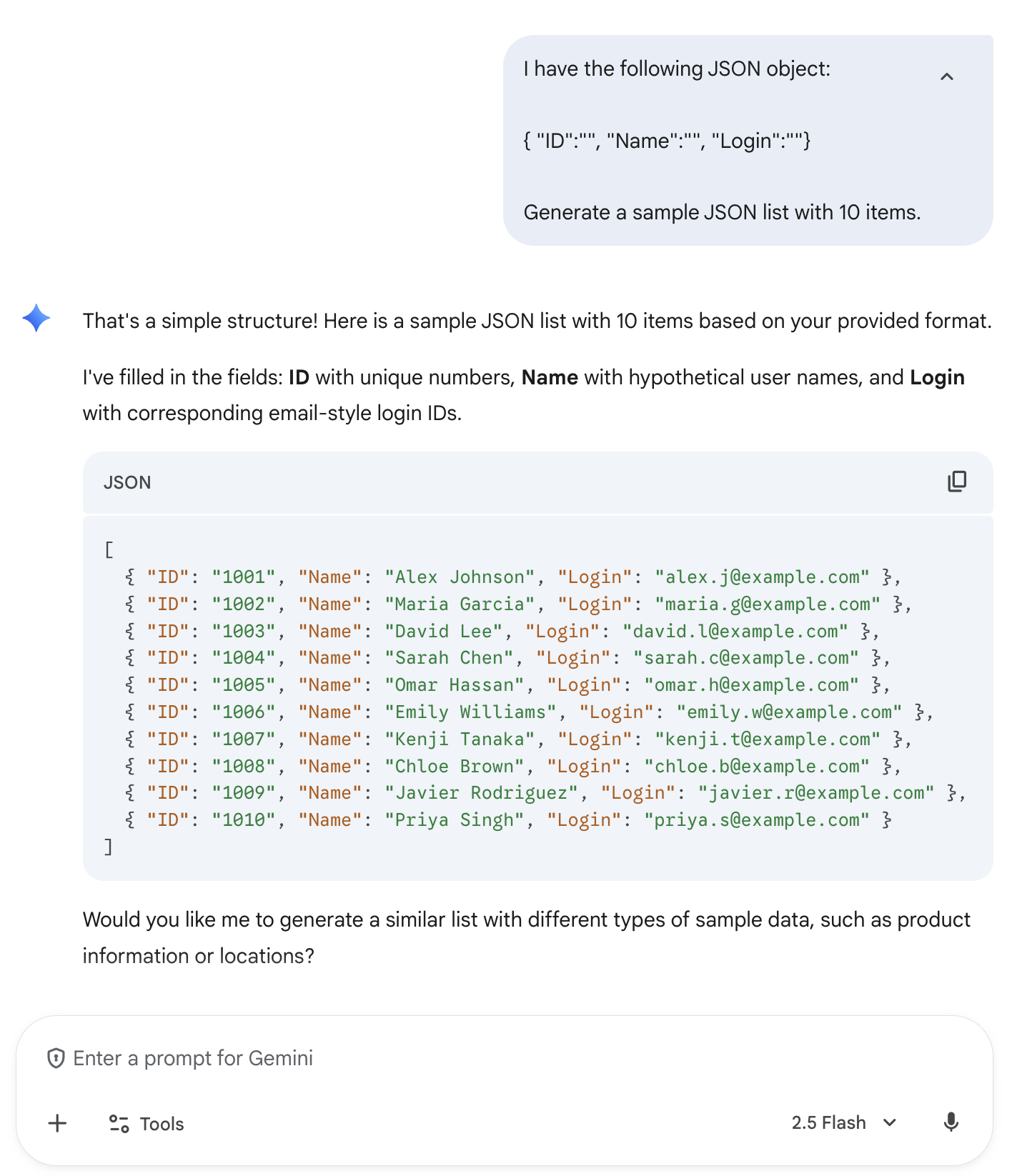Click the closing bracket of the JSON array

109,847
